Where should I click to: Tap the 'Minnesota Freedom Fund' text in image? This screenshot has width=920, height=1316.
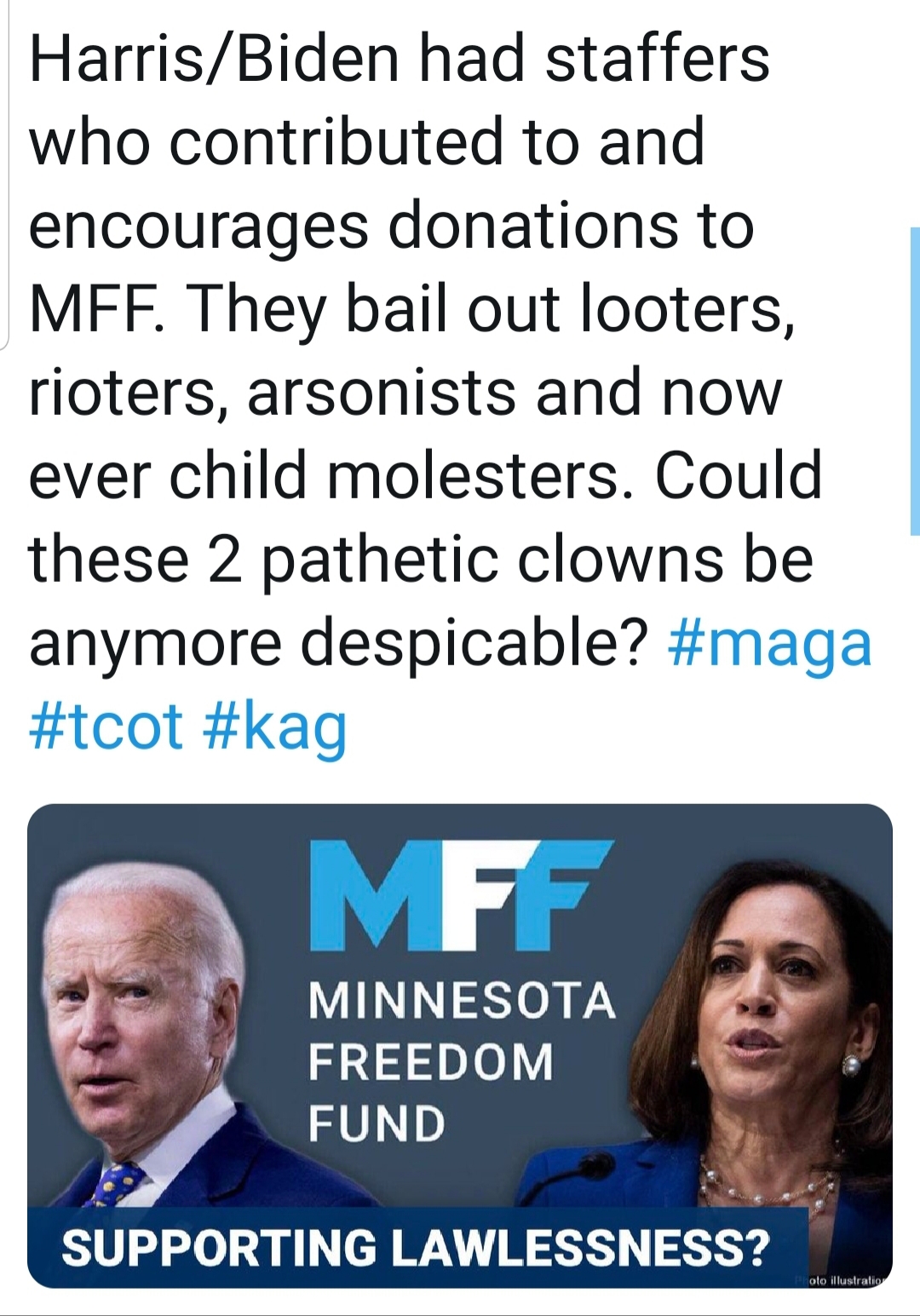point(460,1061)
